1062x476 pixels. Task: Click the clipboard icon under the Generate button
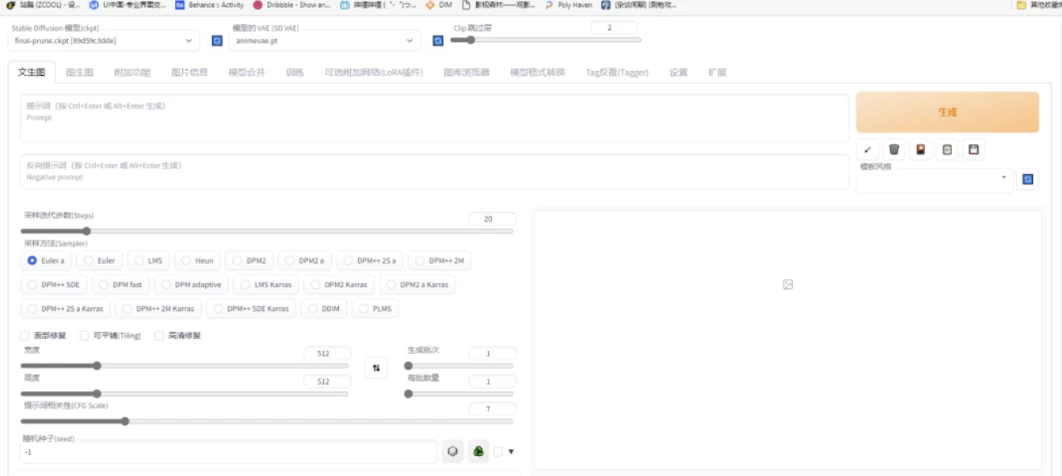coord(946,149)
